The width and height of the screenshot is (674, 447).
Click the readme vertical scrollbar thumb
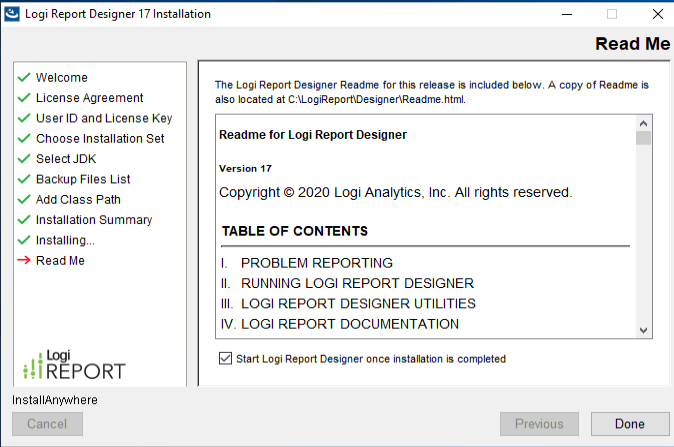pos(643,139)
